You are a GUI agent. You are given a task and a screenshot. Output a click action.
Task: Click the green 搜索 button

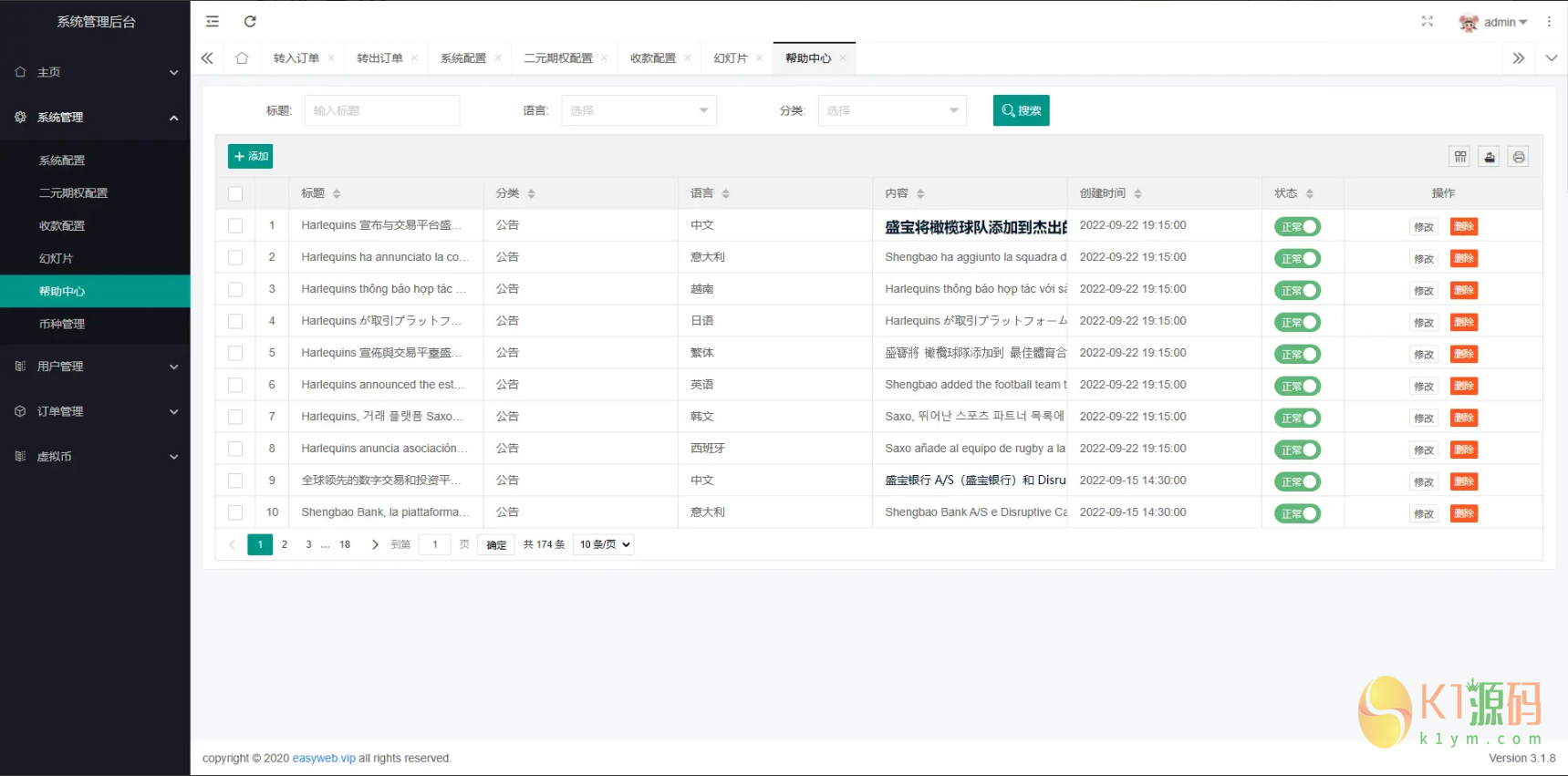pyautogui.click(x=1021, y=110)
